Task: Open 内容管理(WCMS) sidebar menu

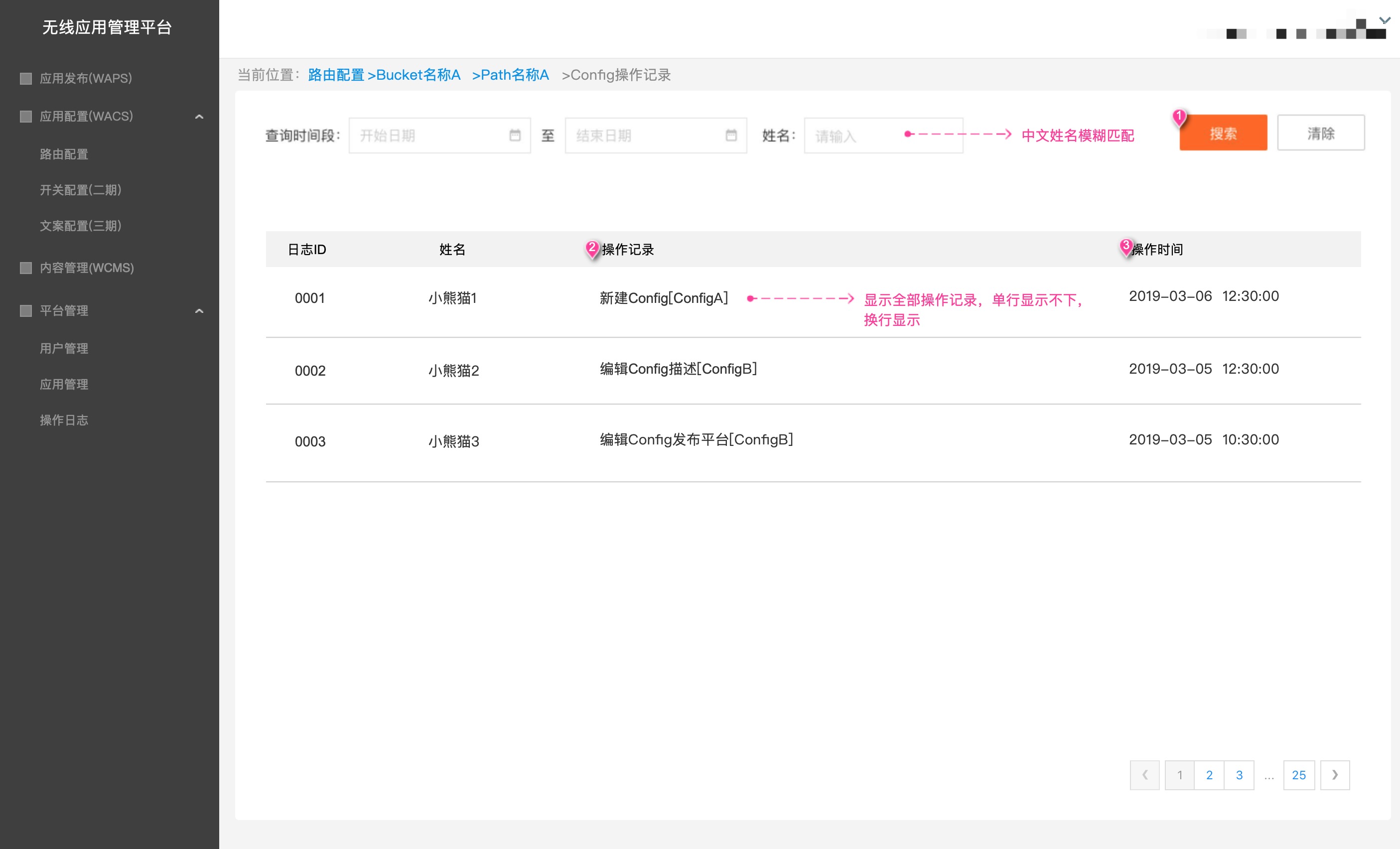Action: coord(87,268)
